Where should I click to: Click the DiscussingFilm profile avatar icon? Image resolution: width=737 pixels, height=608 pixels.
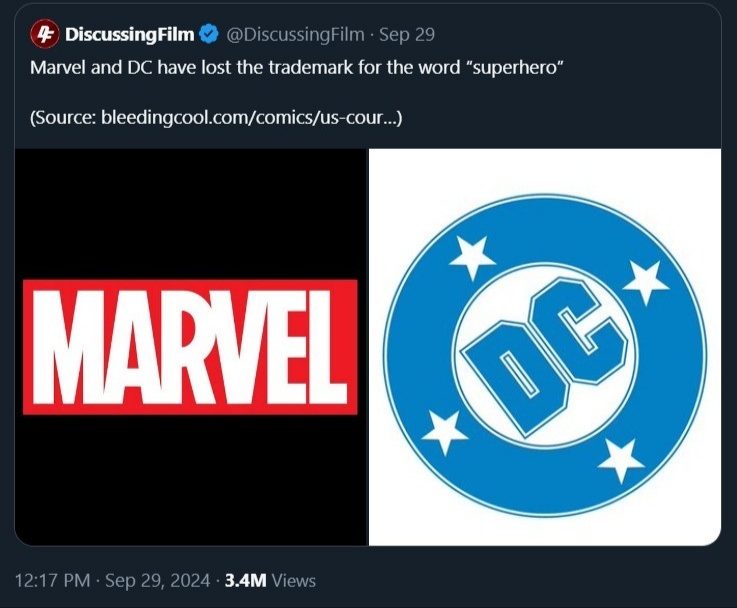tap(46, 35)
